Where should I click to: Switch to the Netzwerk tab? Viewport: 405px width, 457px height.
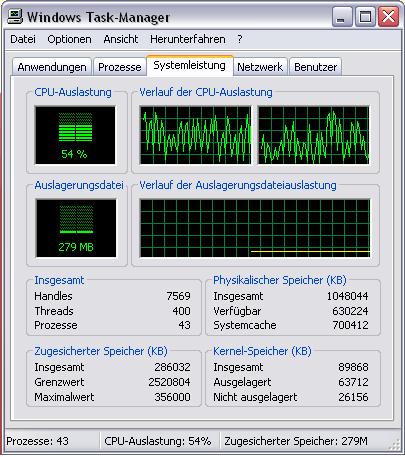tap(260, 67)
